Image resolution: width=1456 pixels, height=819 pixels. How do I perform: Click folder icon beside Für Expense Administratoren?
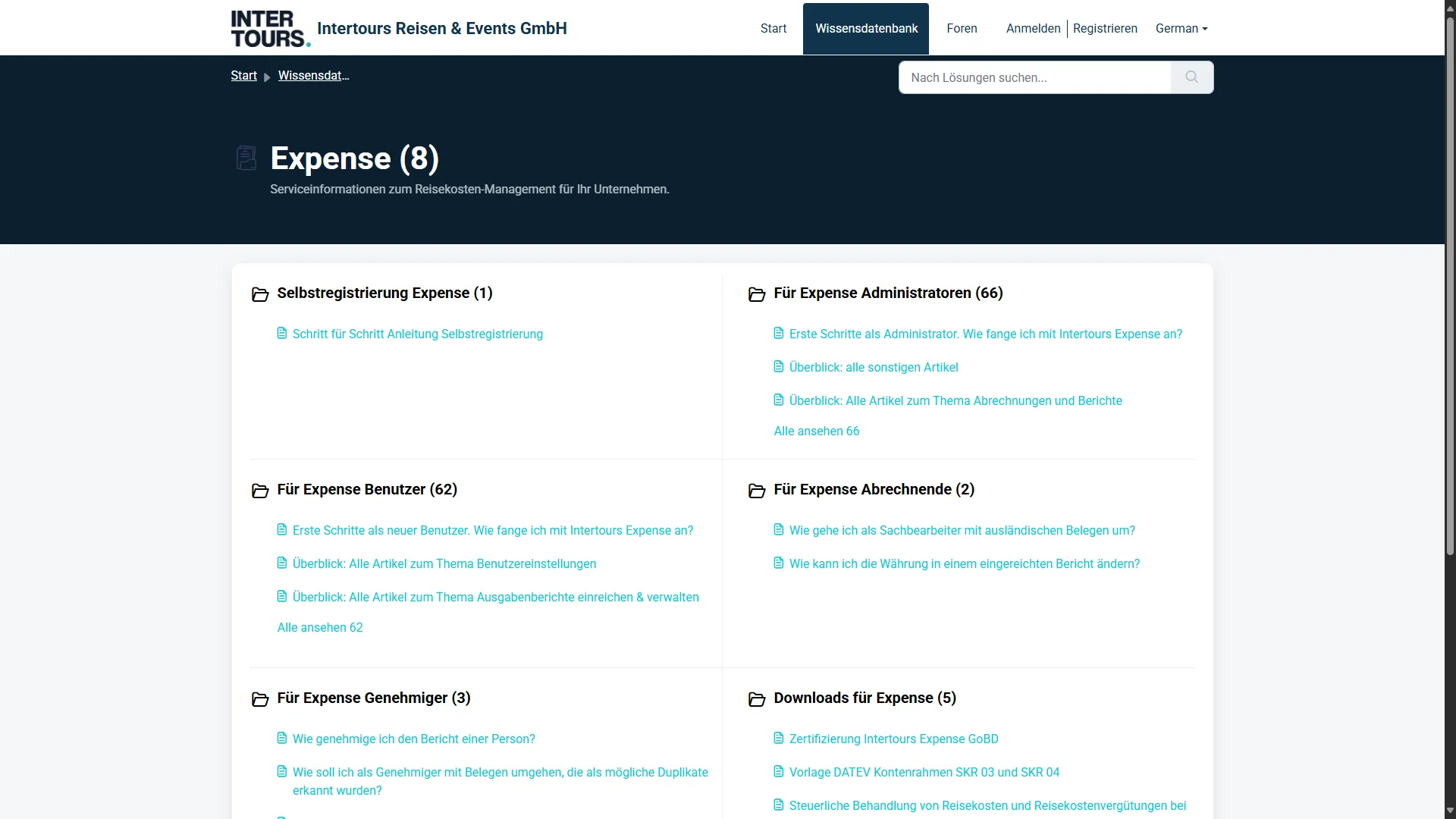pyautogui.click(x=758, y=294)
